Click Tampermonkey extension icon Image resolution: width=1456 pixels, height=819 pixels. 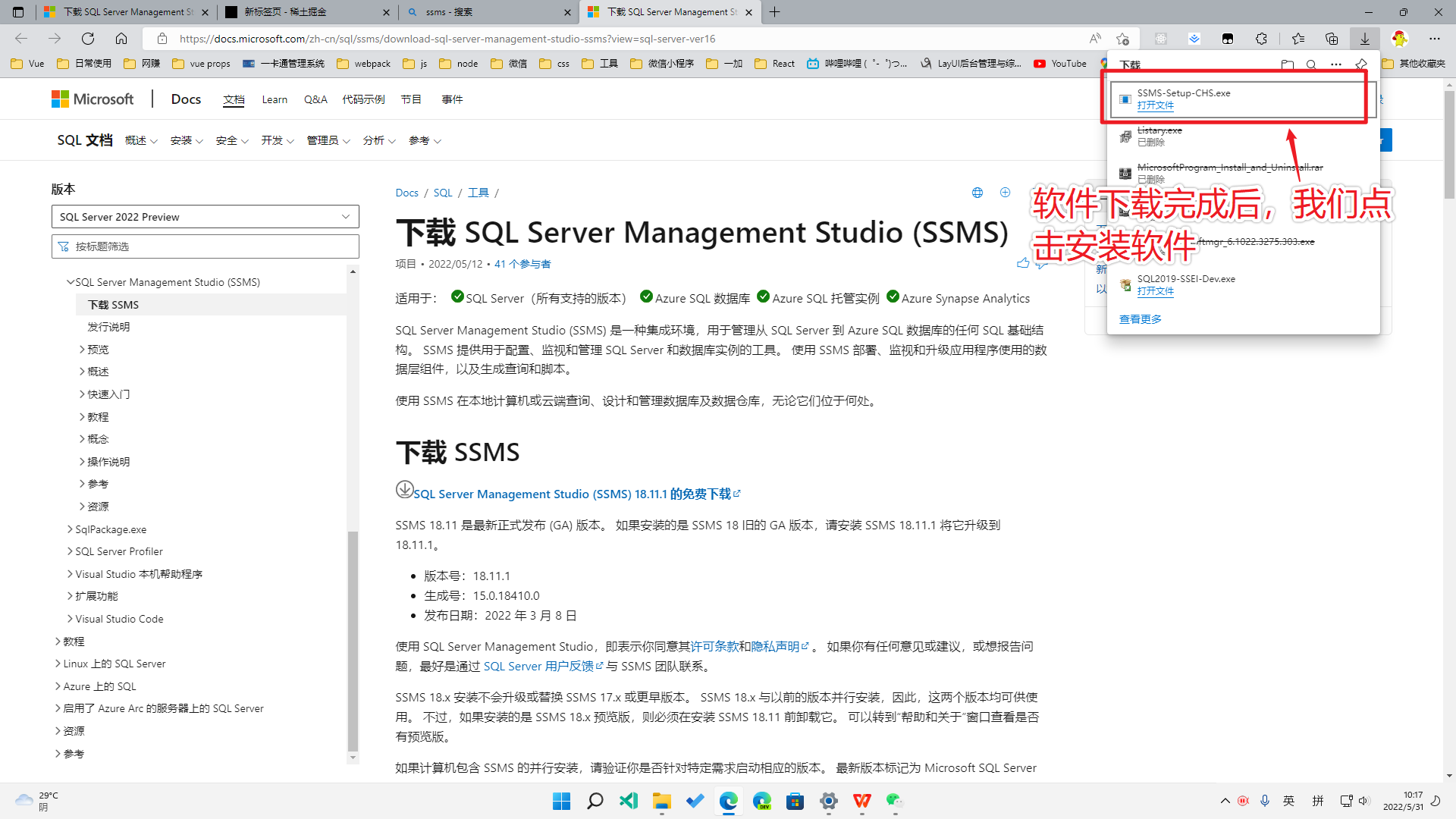[x=1228, y=39]
